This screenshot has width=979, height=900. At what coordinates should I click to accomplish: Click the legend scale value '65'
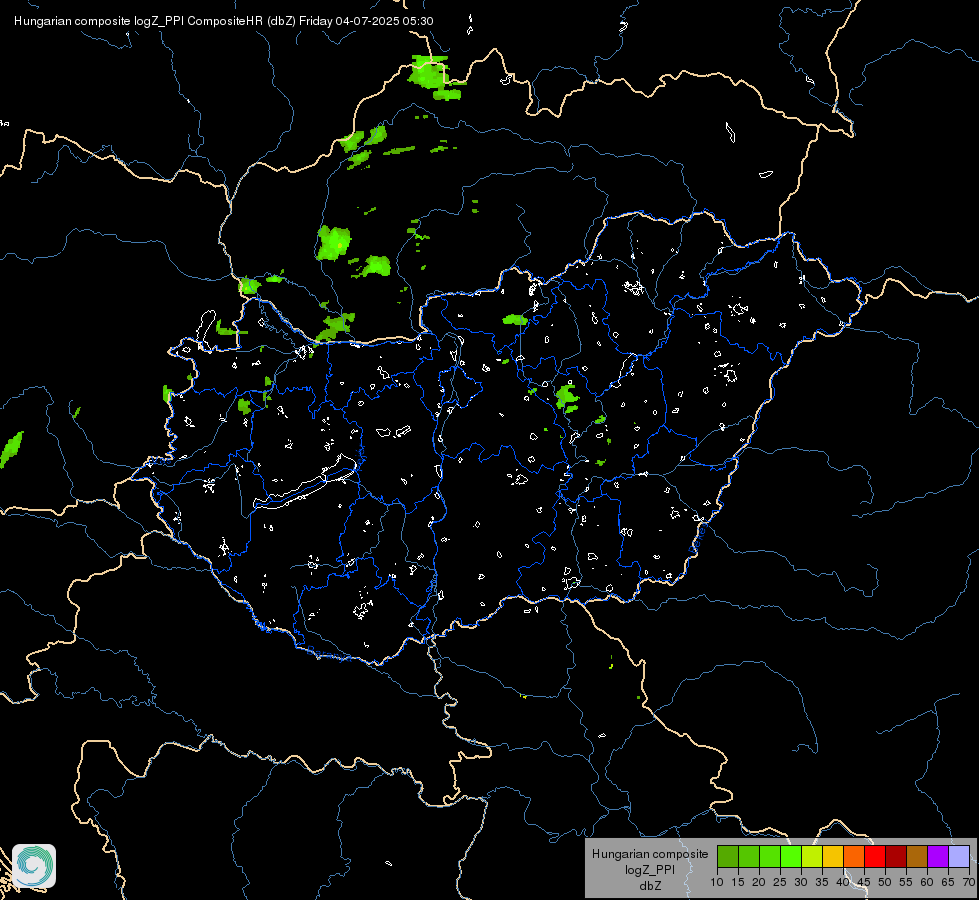point(948,882)
